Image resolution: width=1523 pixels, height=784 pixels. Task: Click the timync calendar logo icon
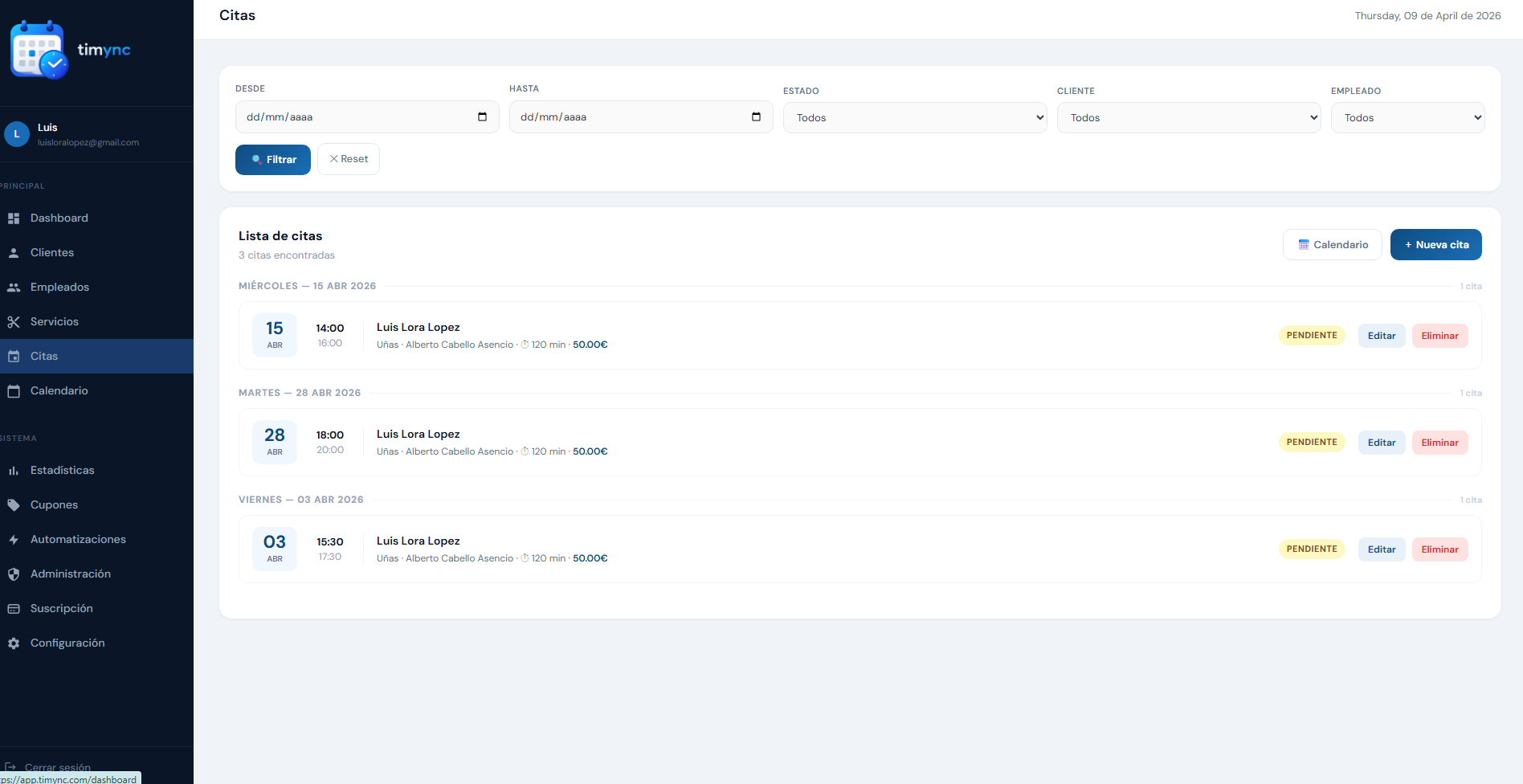click(x=39, y=50)
